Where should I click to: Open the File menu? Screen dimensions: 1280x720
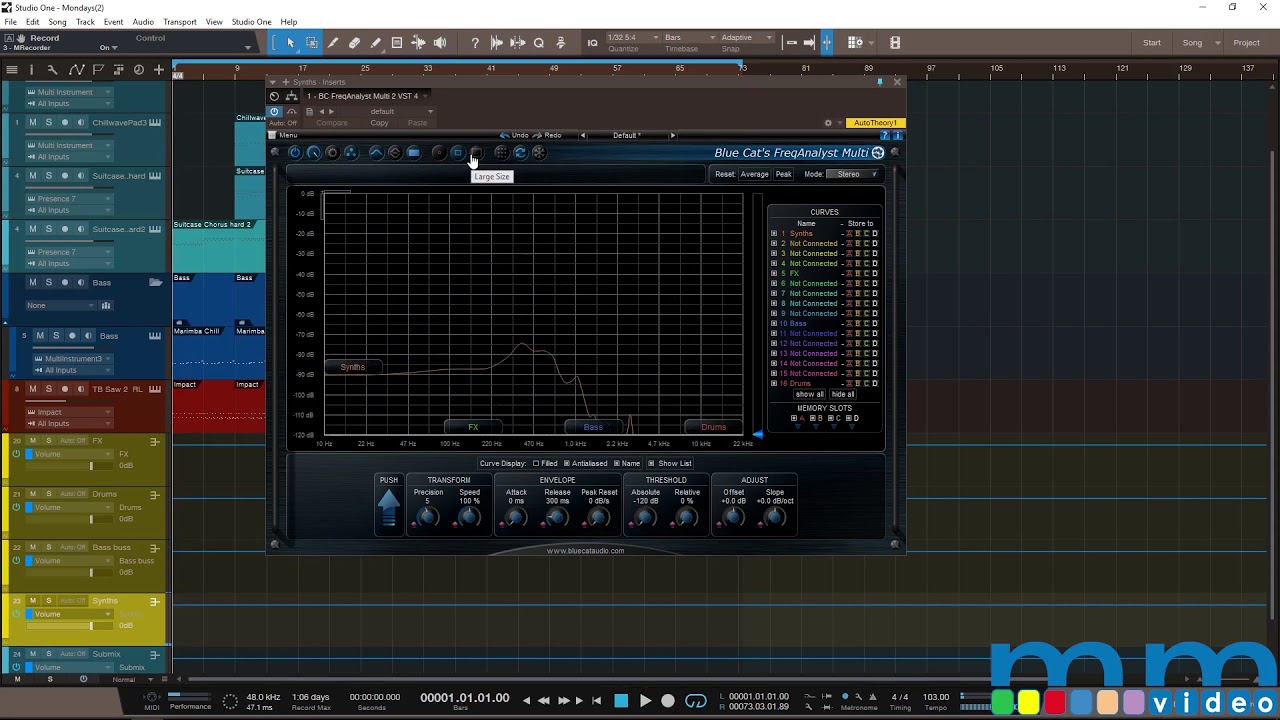[10, 22]
